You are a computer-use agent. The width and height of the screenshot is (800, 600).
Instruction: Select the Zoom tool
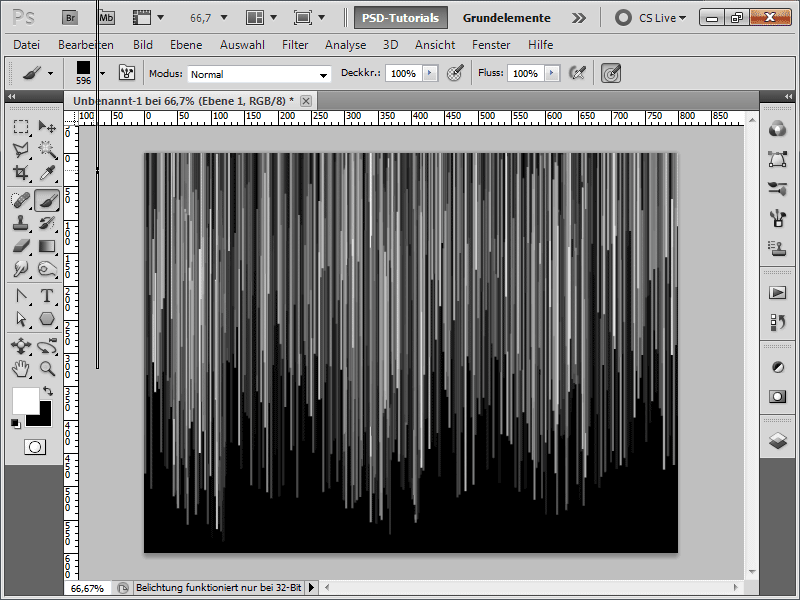47,368
